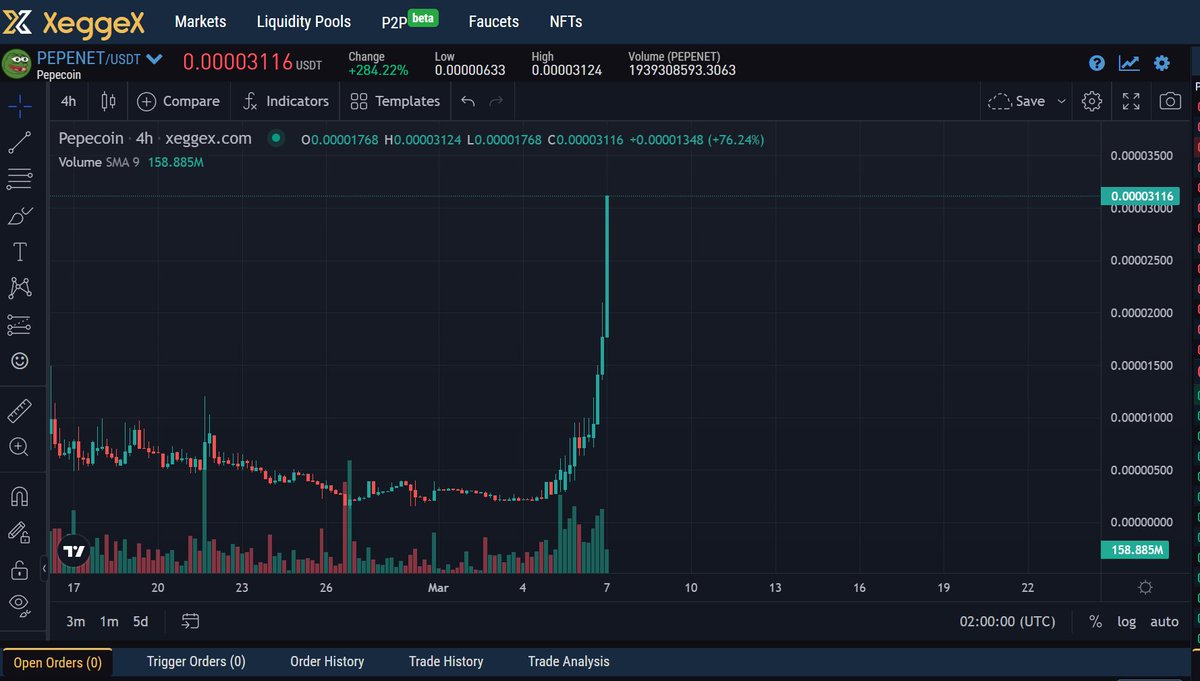This screenshot has width=1200, height=681.
Task: Switch chart to fullscreen mode
Action: pyautogui.click(x=1131, y=101)
